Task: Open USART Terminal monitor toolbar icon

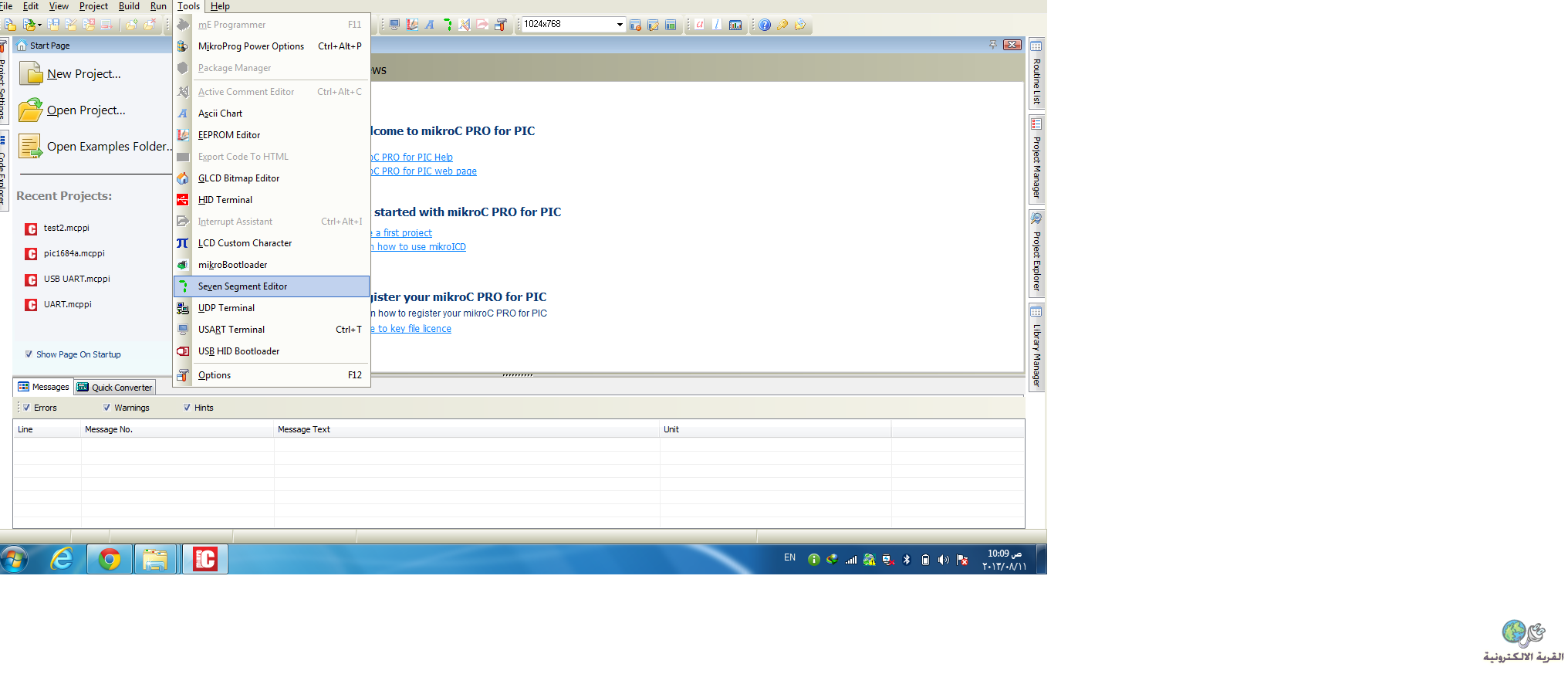Action: pos(394,25)
